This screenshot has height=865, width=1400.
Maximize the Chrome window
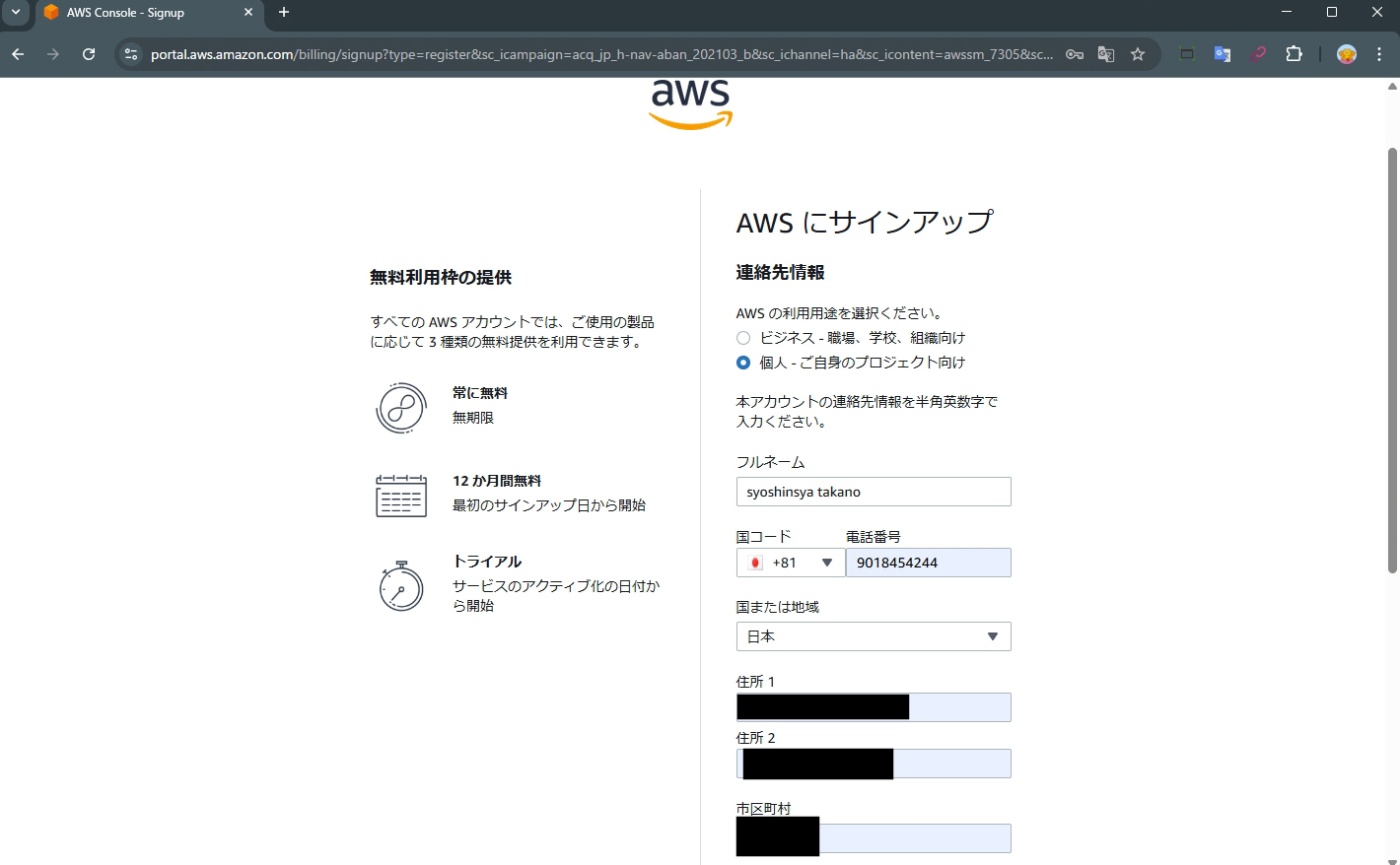tap(1332, 12)
